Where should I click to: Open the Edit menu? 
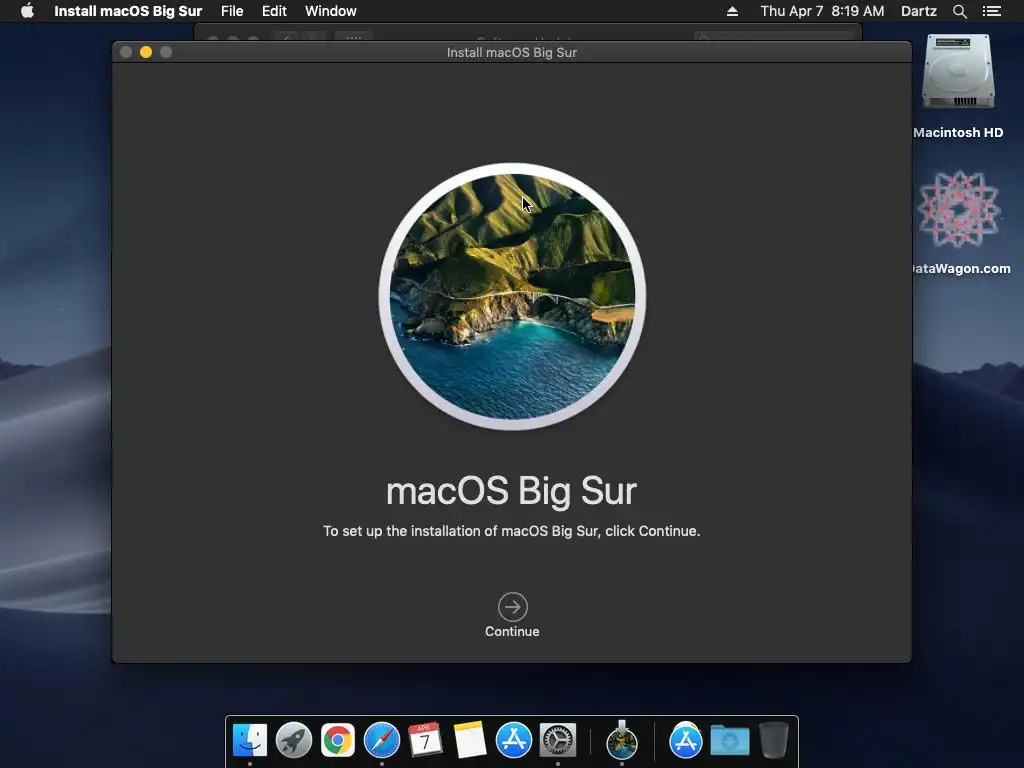point(274,11)
